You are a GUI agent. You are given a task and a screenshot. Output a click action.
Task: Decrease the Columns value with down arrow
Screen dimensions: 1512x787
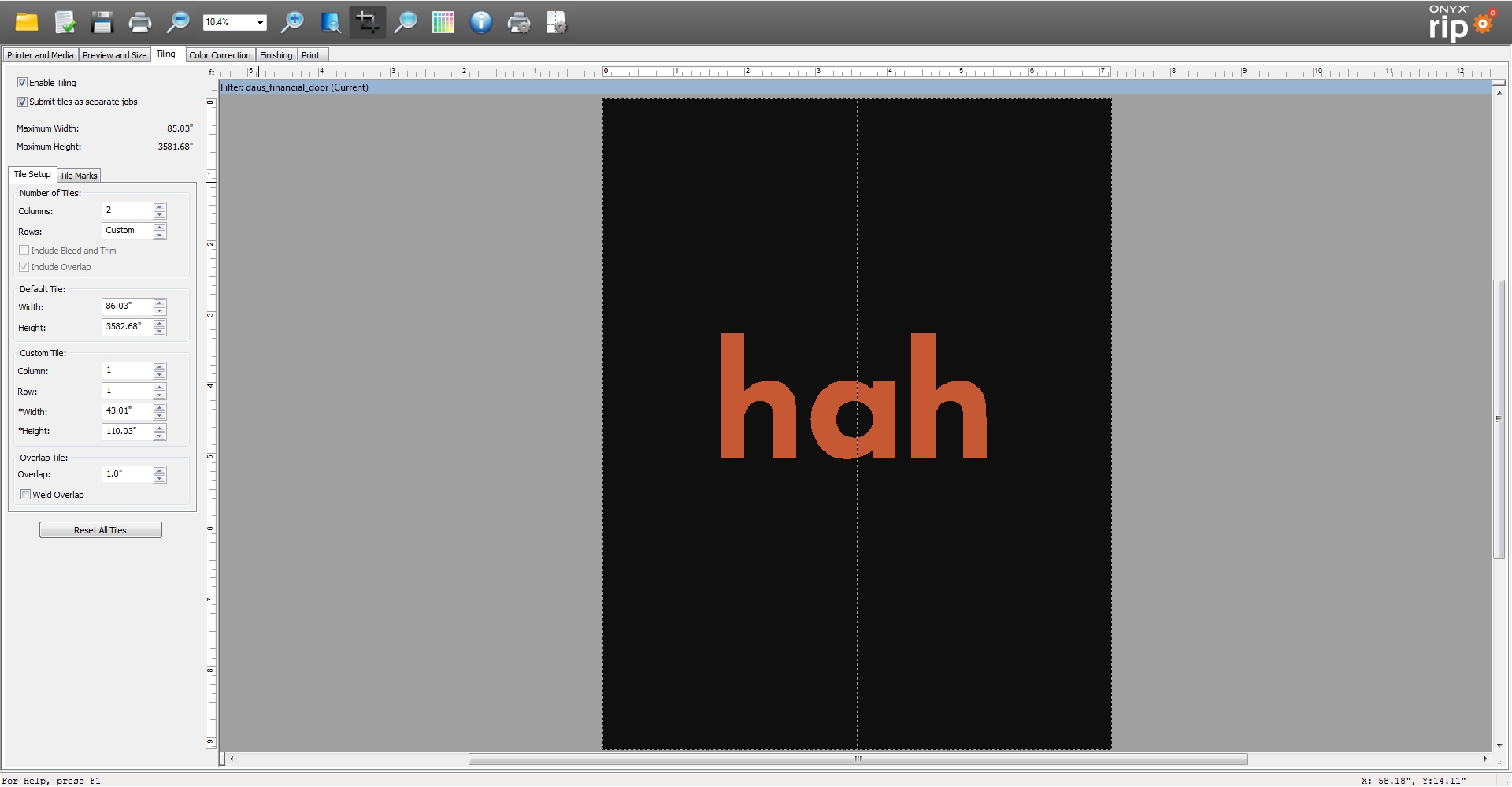(x=160, y=214)
